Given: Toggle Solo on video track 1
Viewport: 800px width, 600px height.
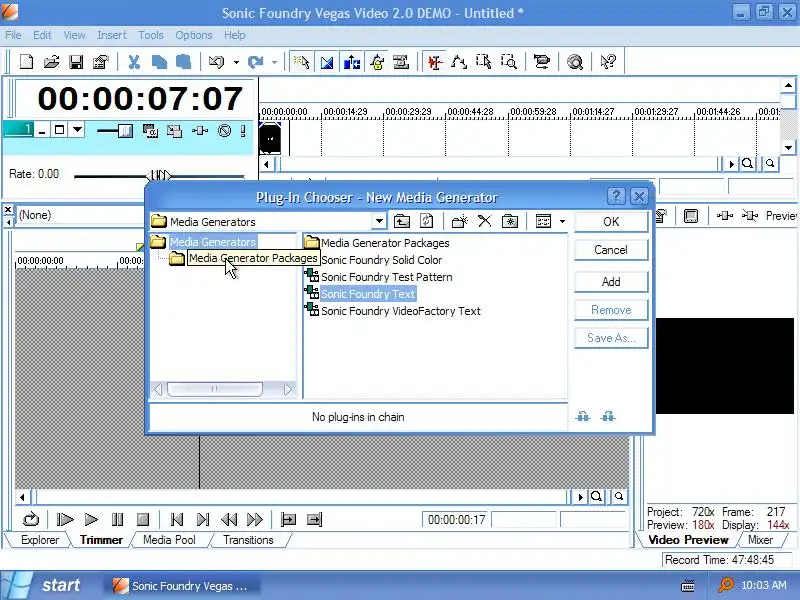Looking at the screenshot, I should tap(243, 131).
